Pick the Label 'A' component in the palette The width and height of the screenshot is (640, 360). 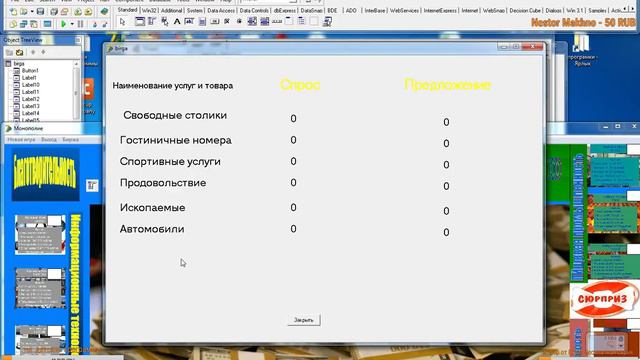point(177,21)
